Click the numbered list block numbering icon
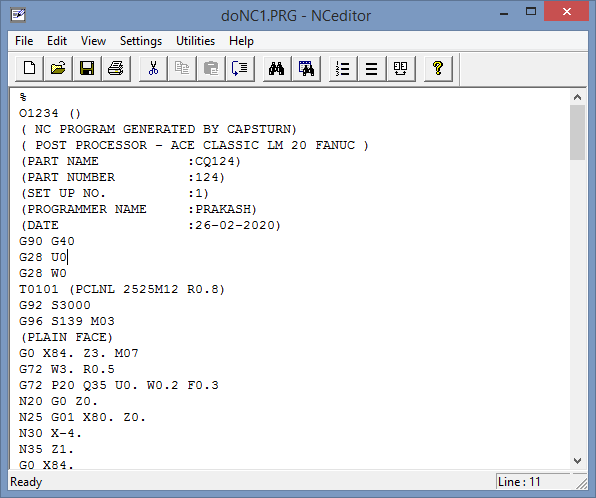Viewport: 596px width, 498px height. (343, 69)
